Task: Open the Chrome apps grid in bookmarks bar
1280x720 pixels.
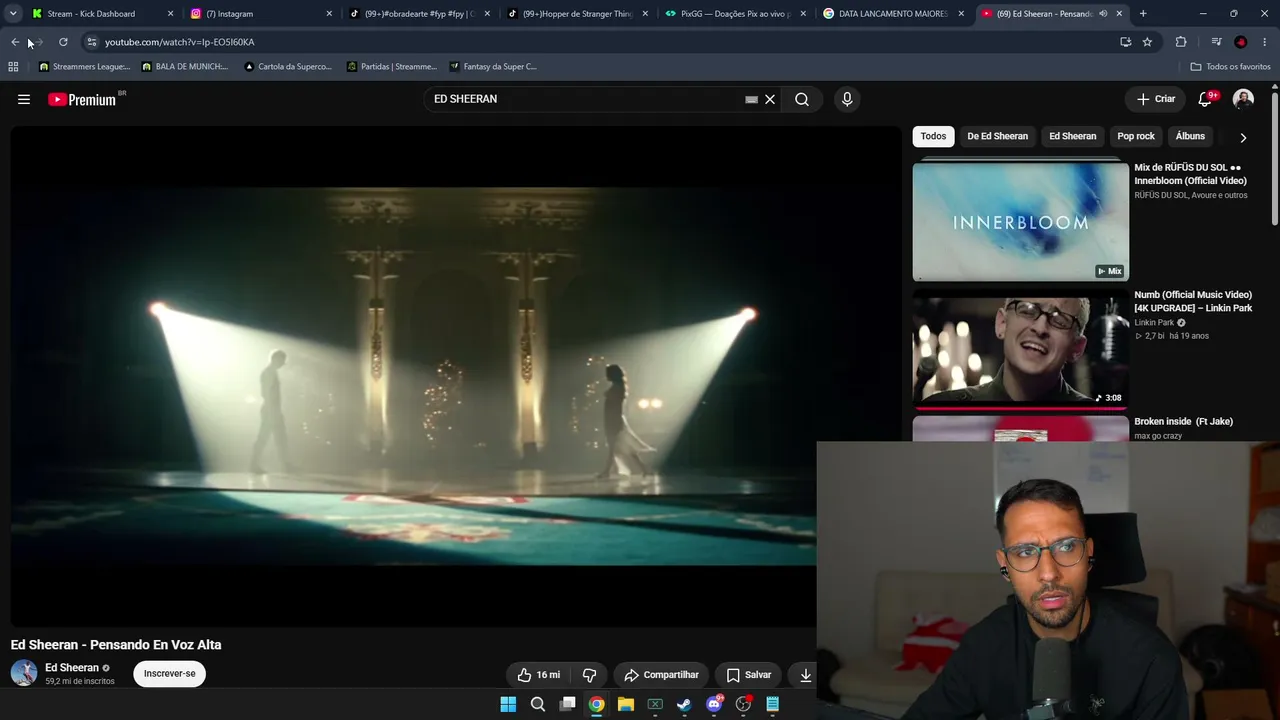Action: pos(13,67)
